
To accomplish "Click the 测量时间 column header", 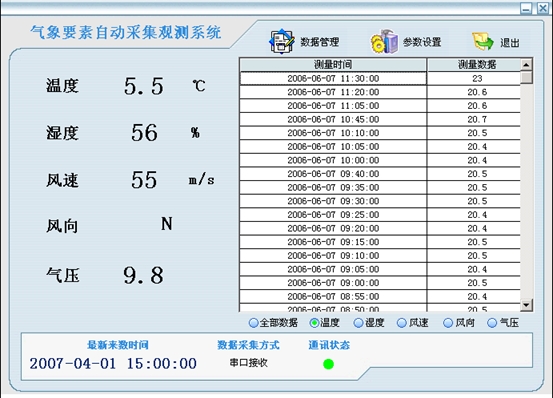I will tap(333, 65).
